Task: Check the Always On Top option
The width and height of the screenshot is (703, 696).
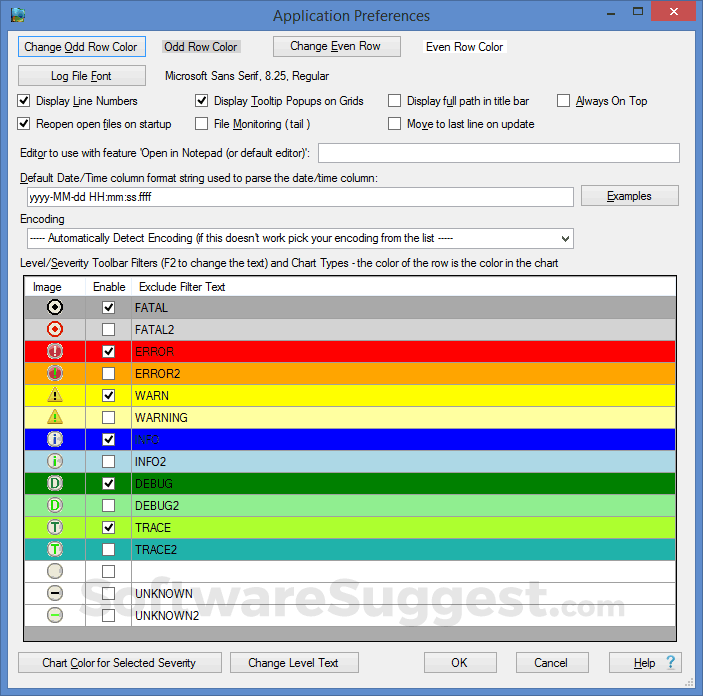Action: click(x=564, y=101)
